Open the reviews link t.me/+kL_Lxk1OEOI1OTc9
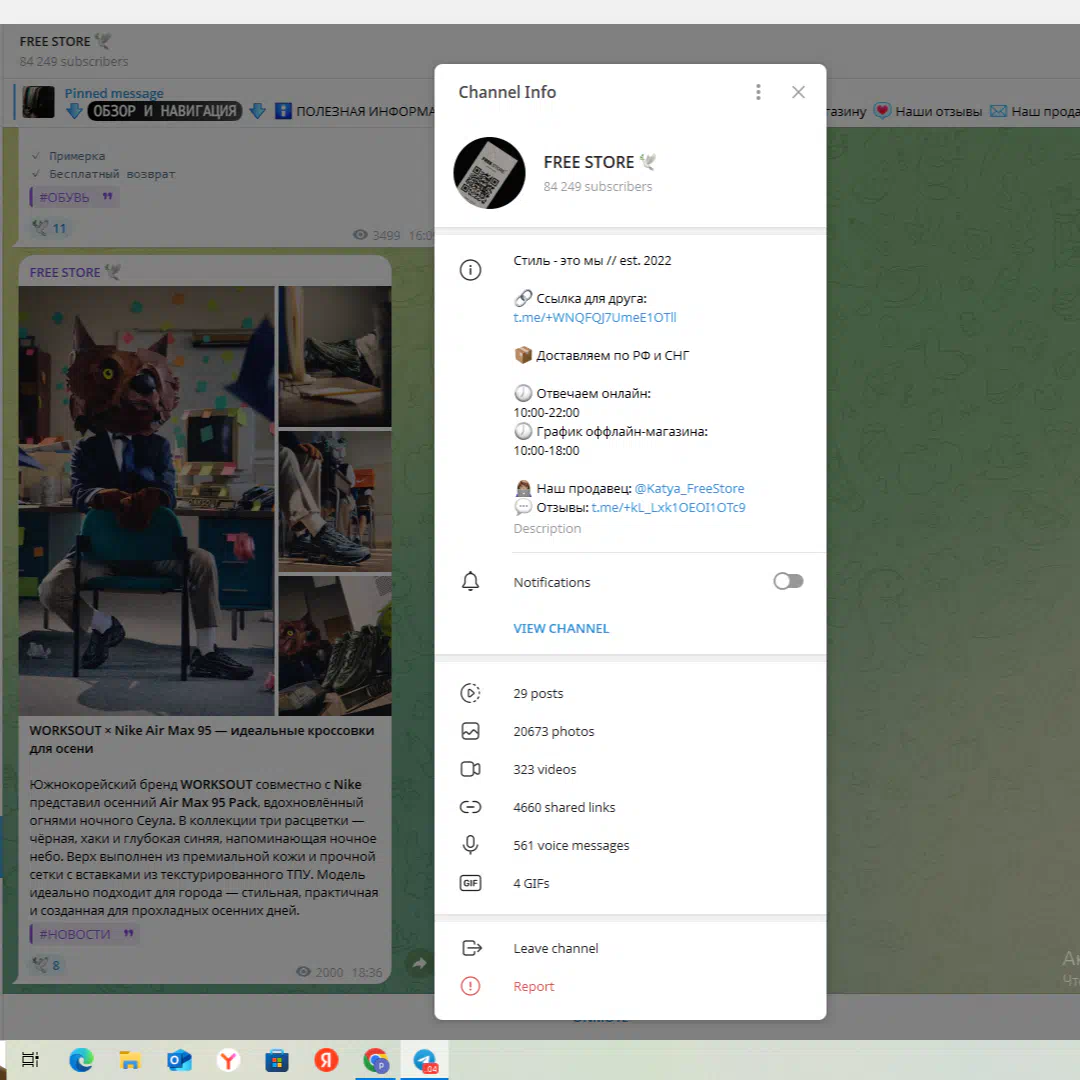Image resolution: width=1080 pixels, height=1080 pixels. pyautogui.click(x=668, y=508)
